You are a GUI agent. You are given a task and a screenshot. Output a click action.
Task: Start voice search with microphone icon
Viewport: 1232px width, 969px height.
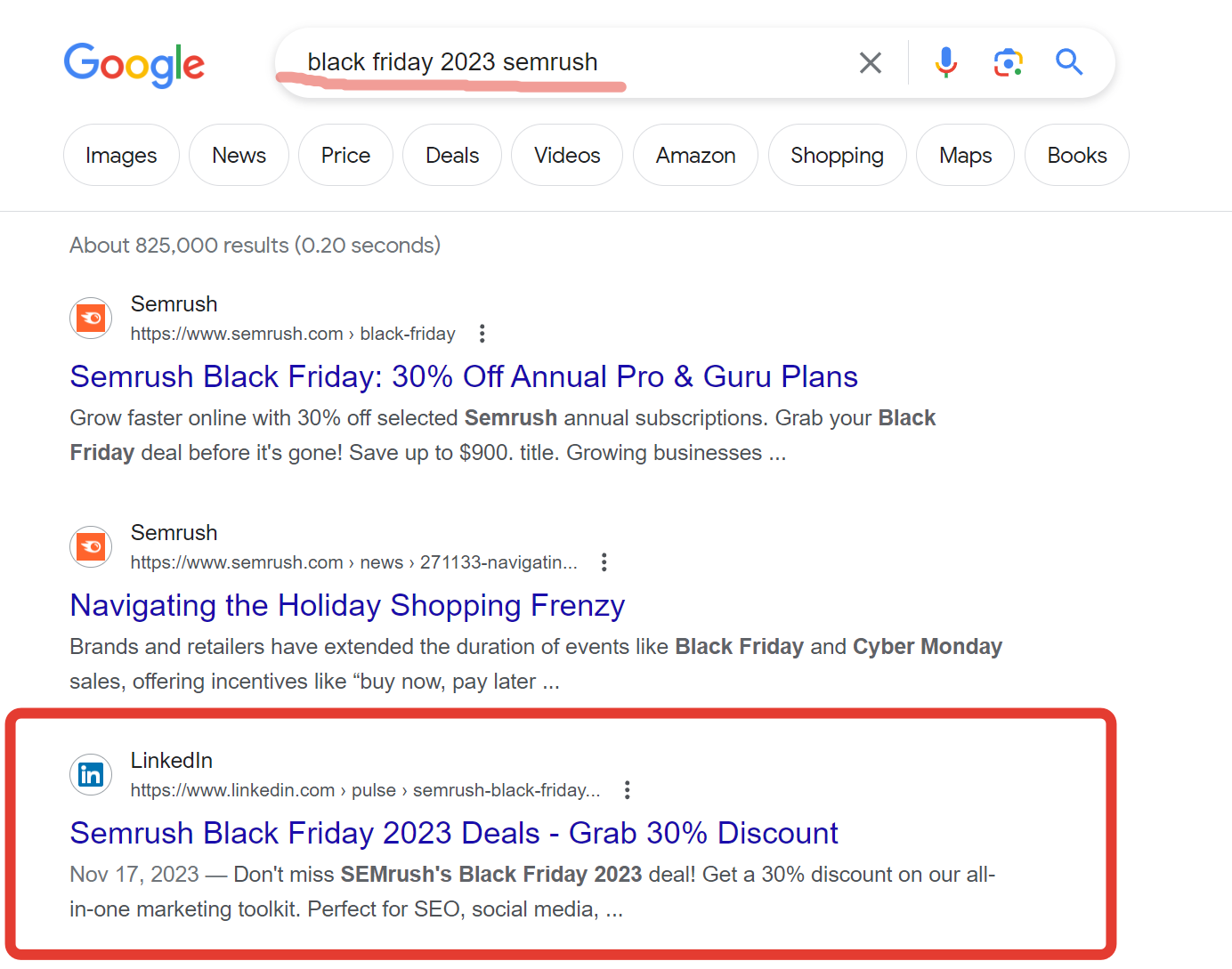[946, 62]
